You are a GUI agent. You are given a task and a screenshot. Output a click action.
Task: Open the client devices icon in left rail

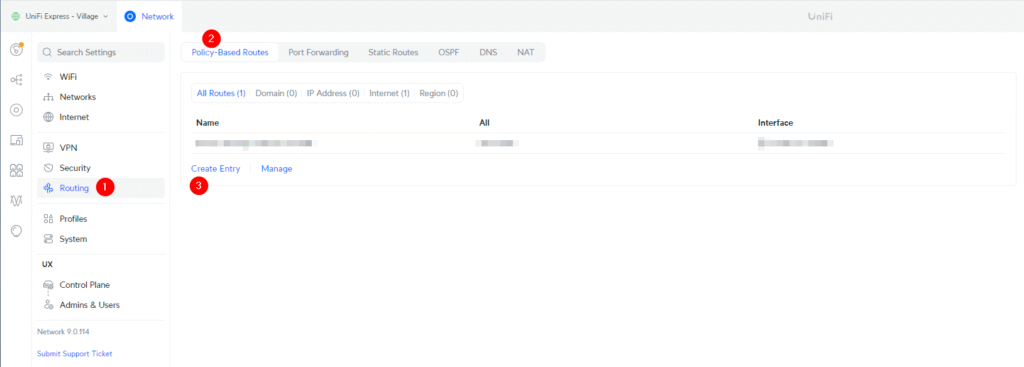click(16, 140)
